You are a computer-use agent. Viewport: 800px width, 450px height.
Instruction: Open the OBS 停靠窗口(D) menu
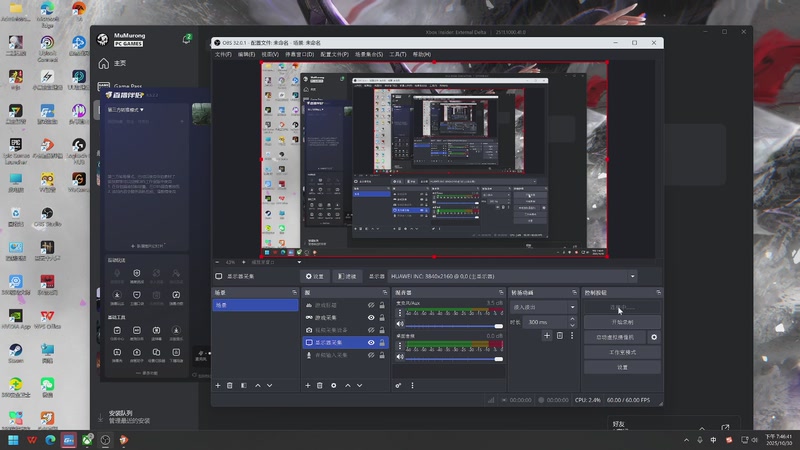coord(299,54)
